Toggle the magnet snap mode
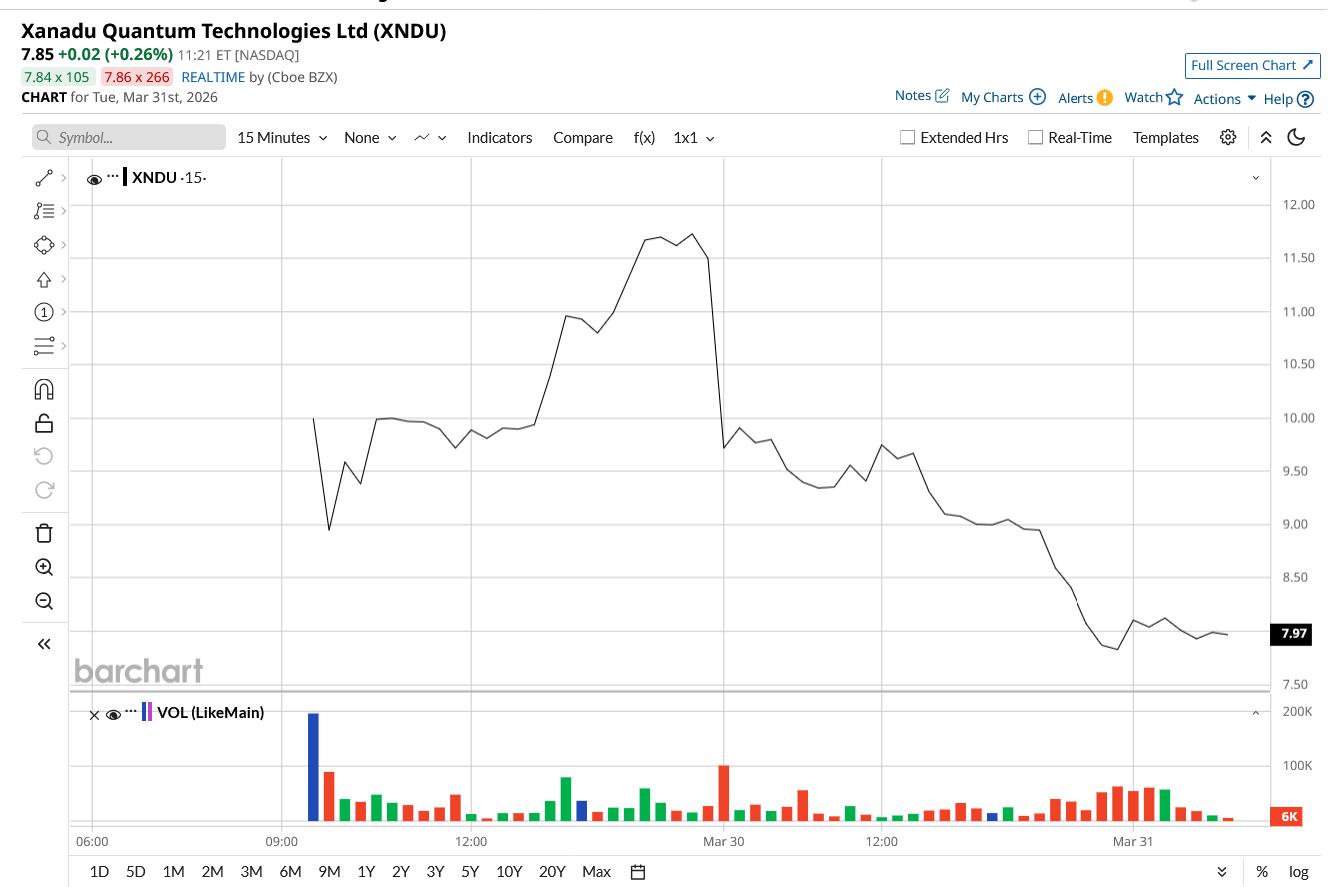Viewport: 1328px width, 887px height. [x=44, y=390]
